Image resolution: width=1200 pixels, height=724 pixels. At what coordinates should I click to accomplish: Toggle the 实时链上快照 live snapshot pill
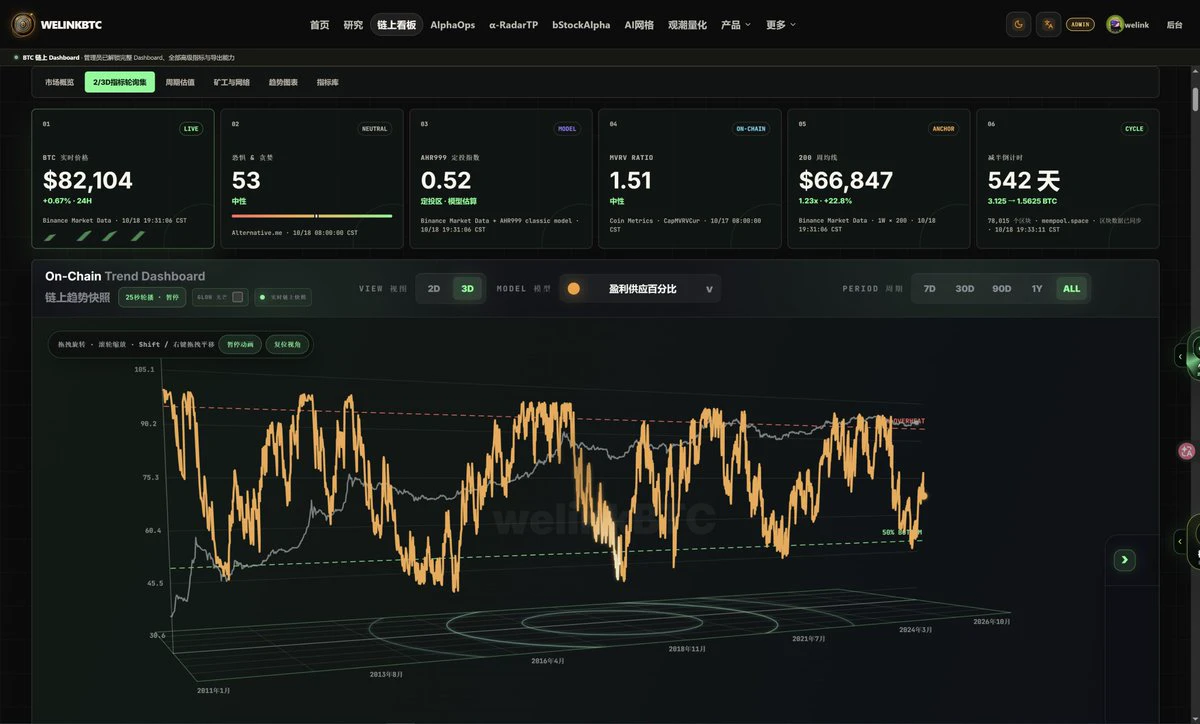coord(283,297)
